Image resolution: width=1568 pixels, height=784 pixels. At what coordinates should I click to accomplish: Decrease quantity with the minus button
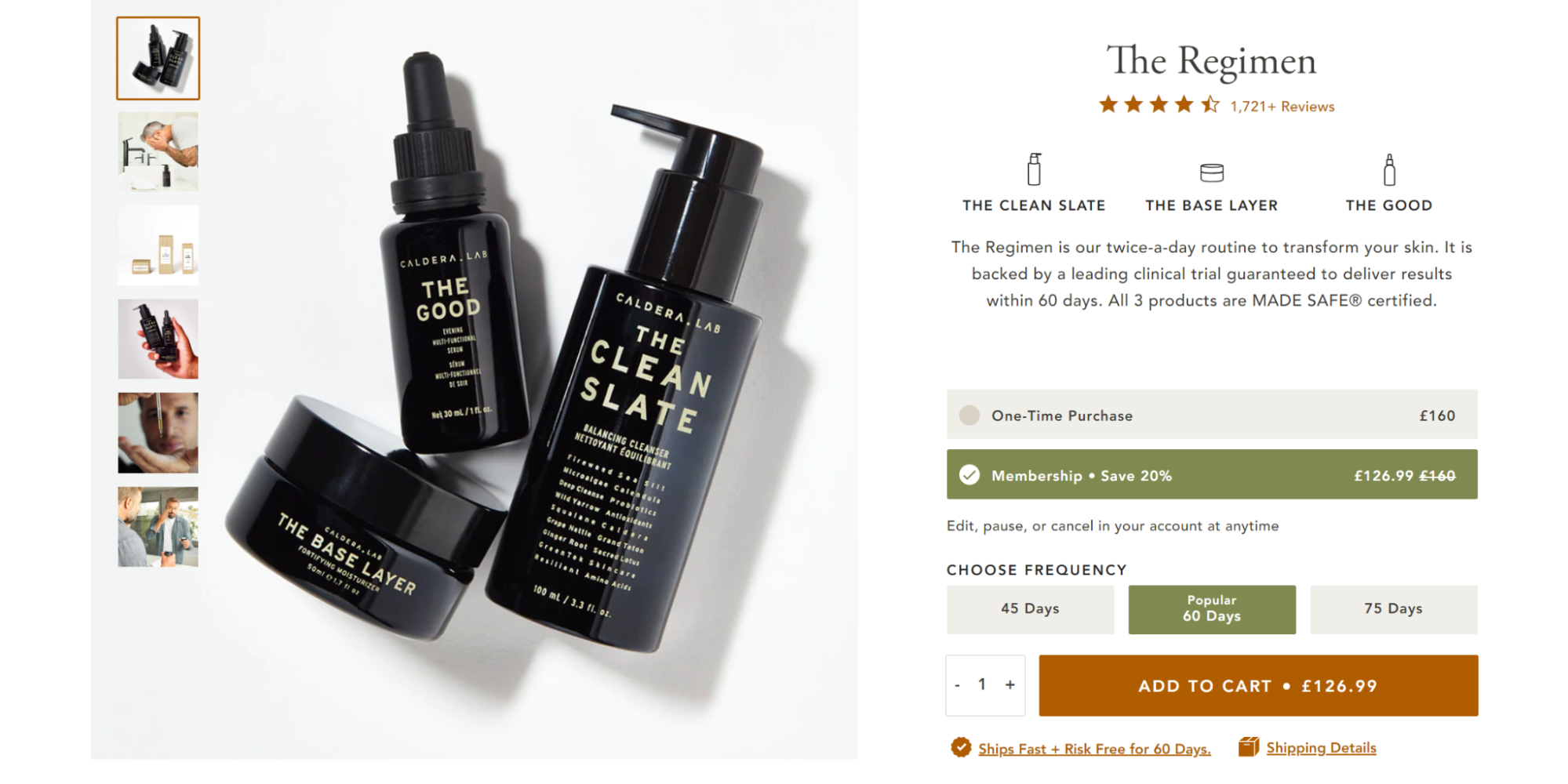point(958,685)
